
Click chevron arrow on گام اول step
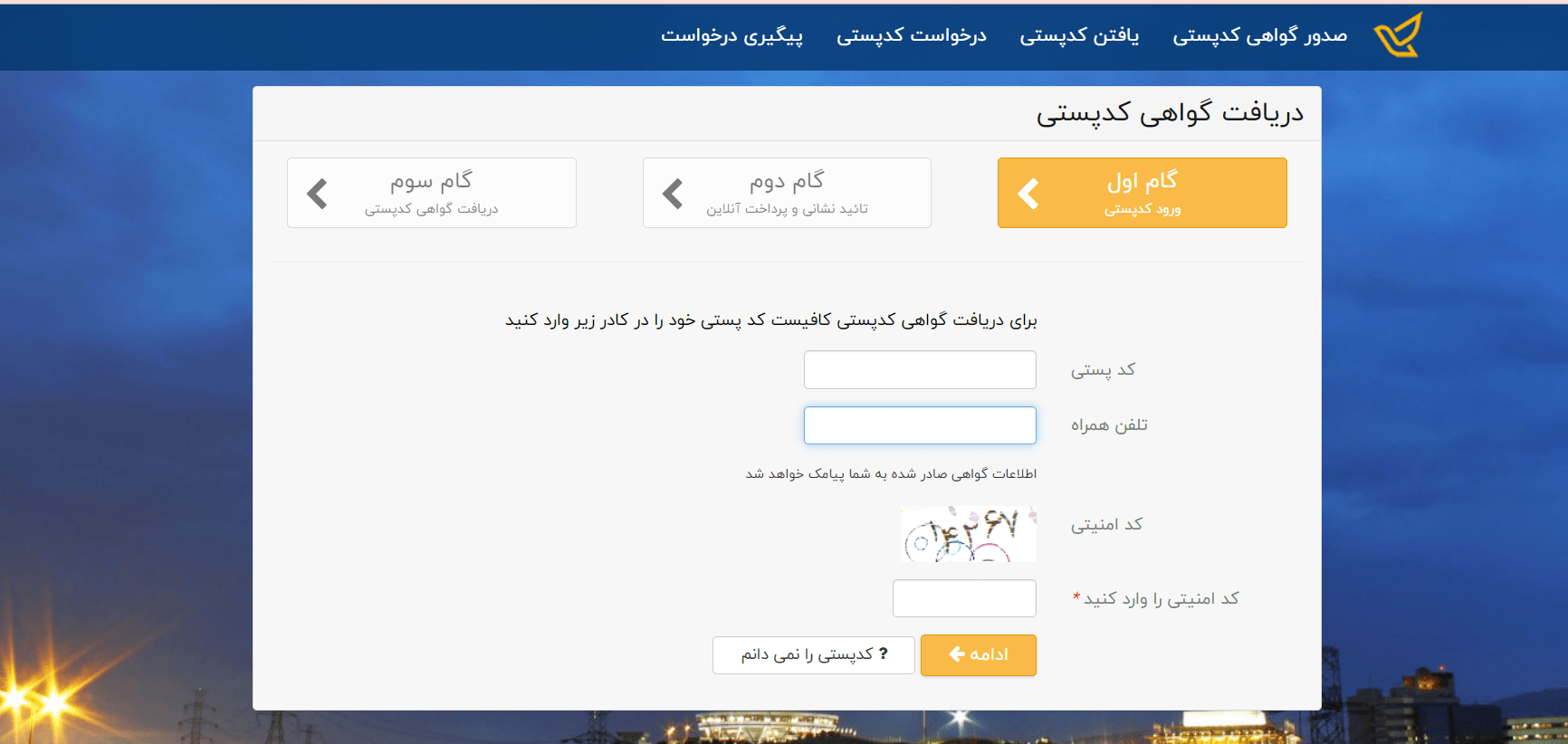1028,194
